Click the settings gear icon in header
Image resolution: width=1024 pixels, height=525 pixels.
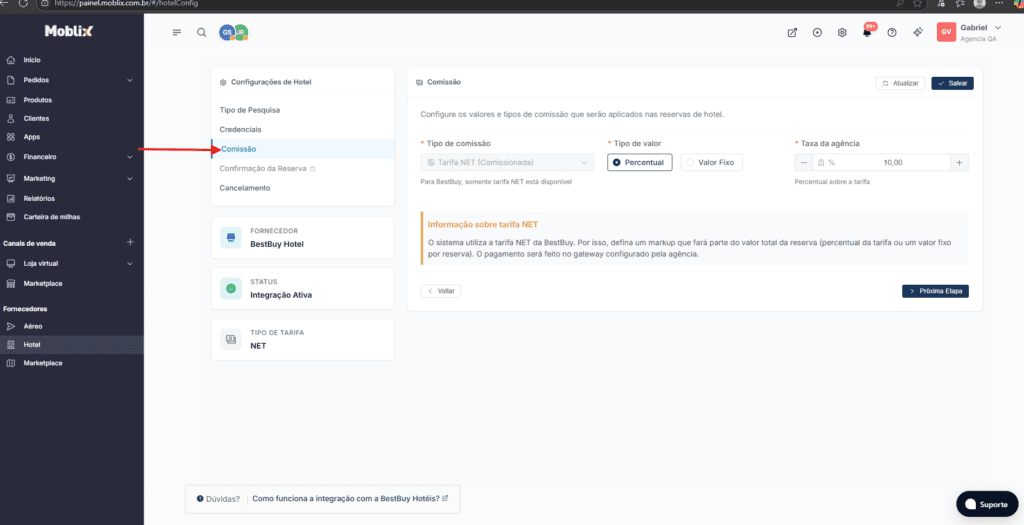(x=842, y=33)
